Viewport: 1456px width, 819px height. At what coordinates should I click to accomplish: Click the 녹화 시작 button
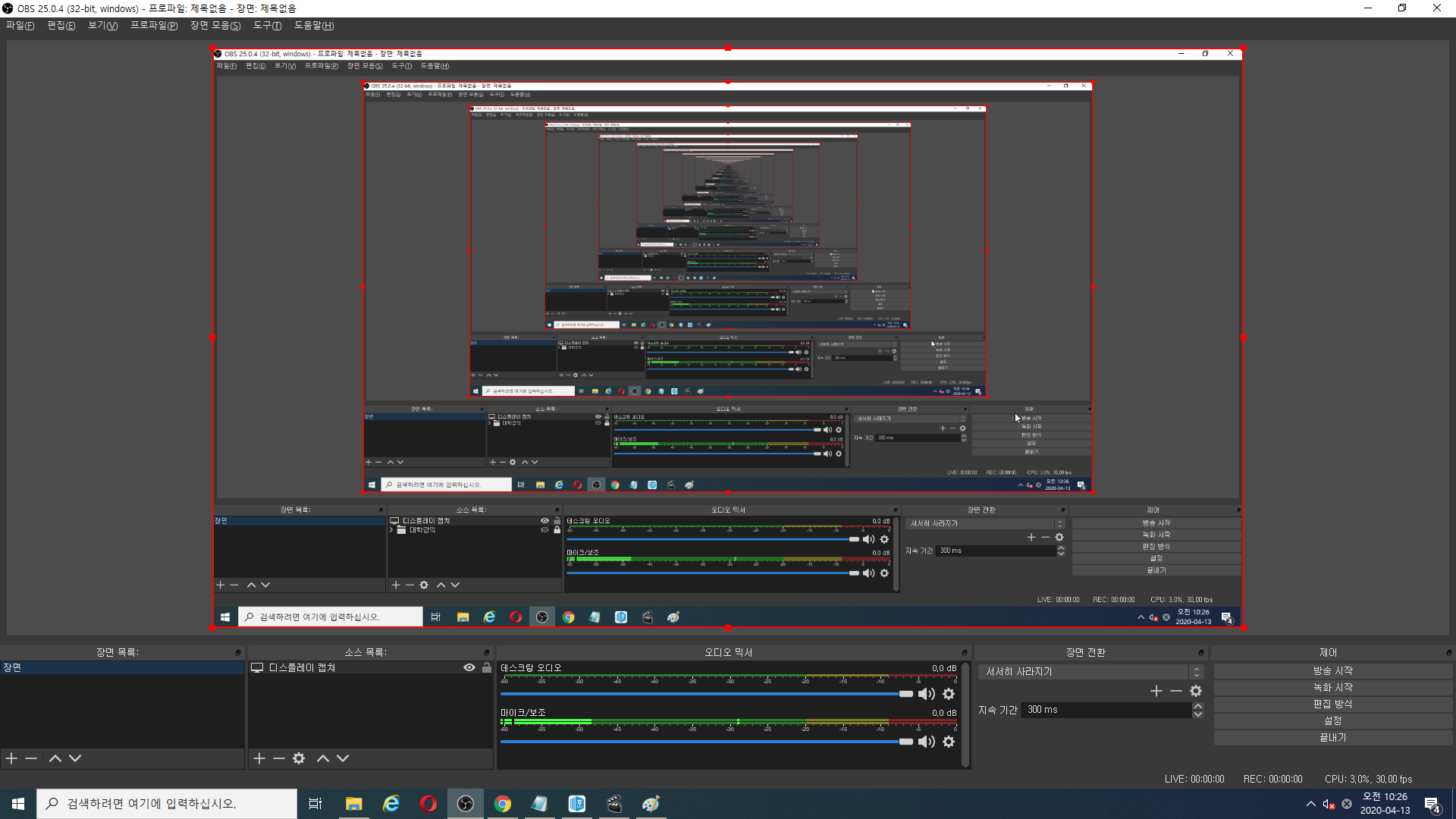1332,687
